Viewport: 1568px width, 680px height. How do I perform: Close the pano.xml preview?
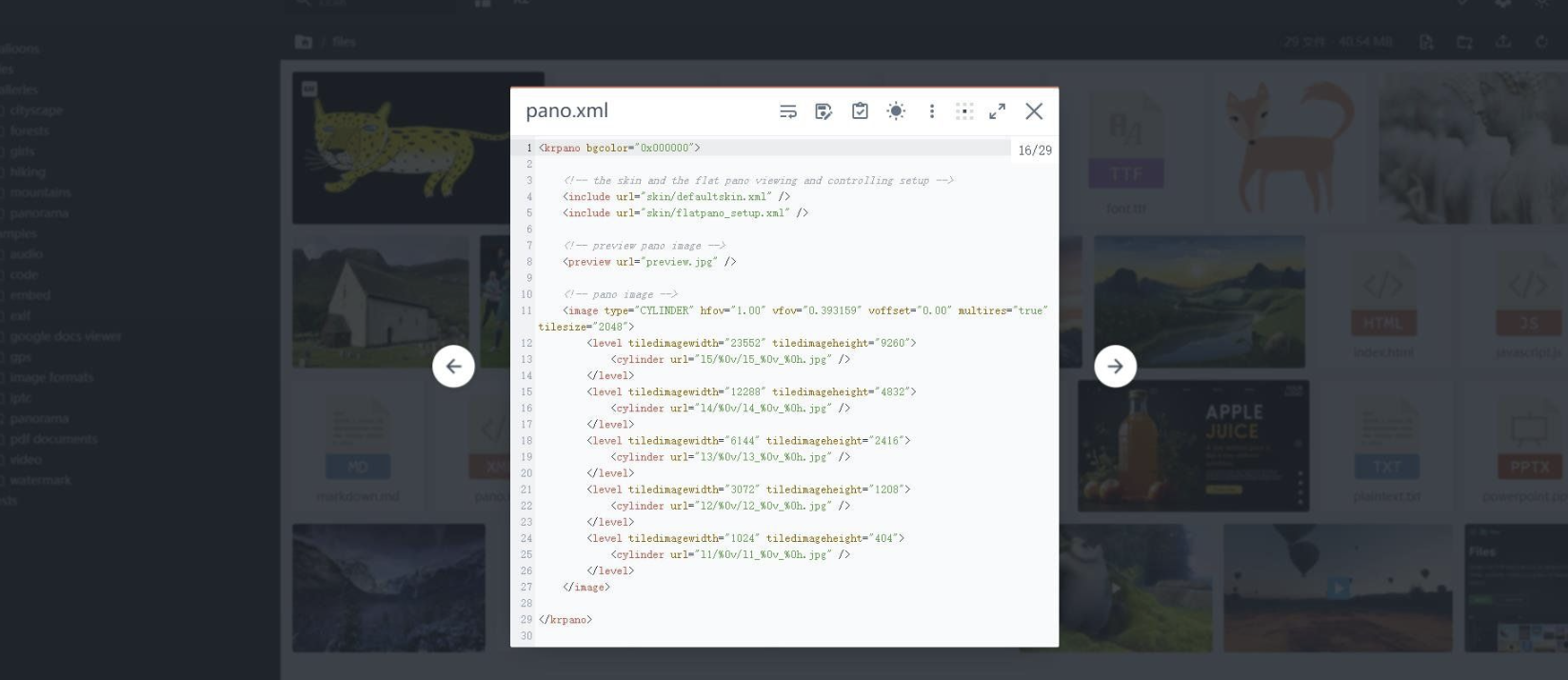point(1034,111)
